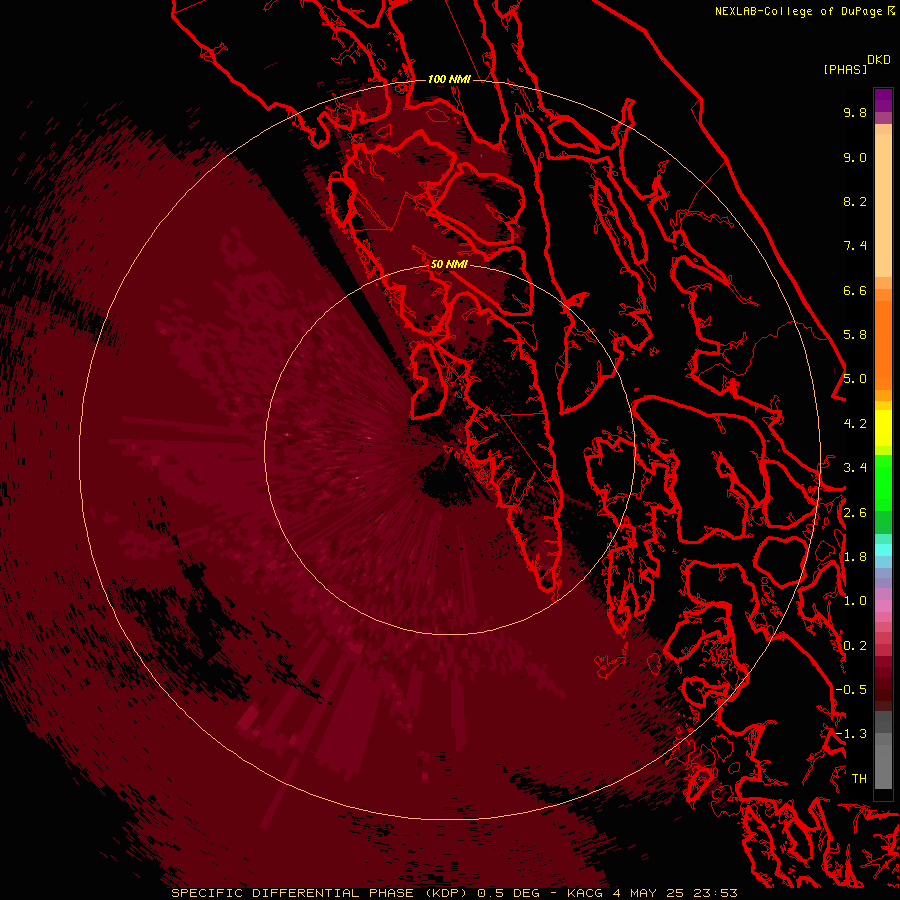Click the TH threshold label on the scale
Viewport: 900px width, 900px height.
859,779
